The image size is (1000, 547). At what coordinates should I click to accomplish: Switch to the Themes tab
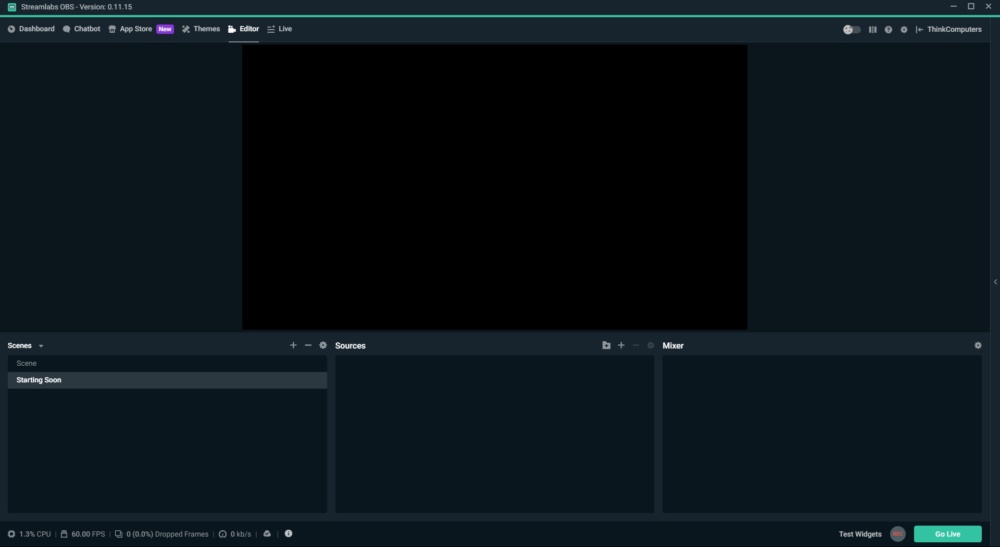[x=200, y=29]
